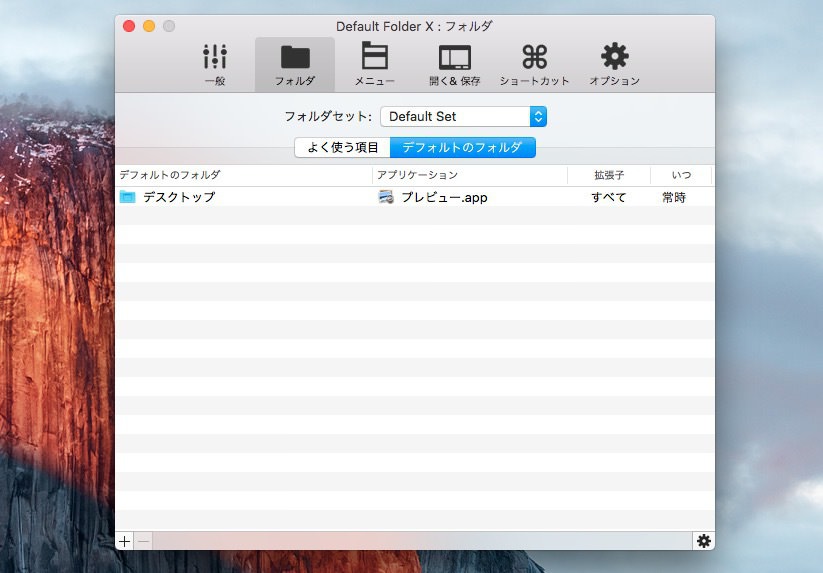Open the オプション gear pane

[614, 64]
